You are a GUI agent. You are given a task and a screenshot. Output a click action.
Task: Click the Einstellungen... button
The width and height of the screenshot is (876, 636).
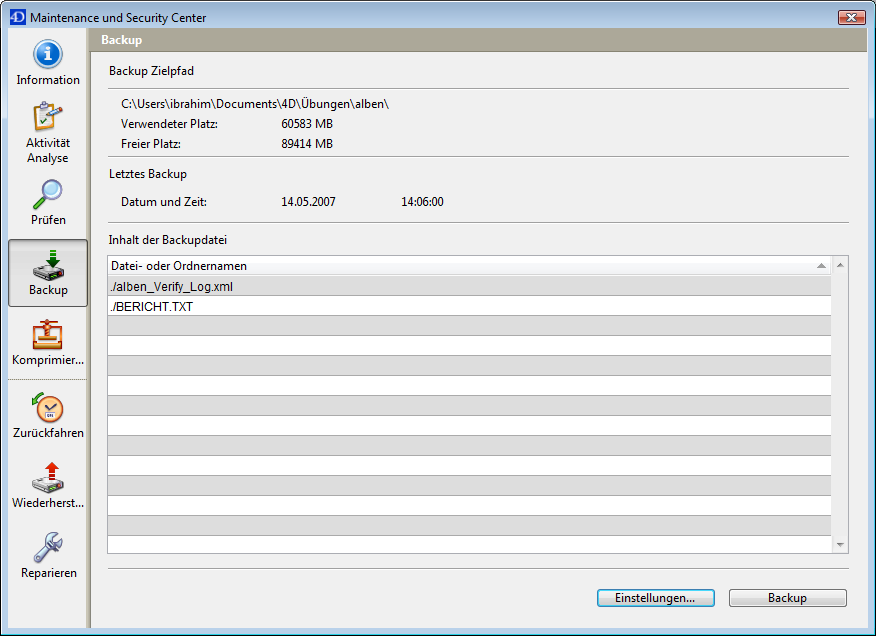[x=656, y=598]
